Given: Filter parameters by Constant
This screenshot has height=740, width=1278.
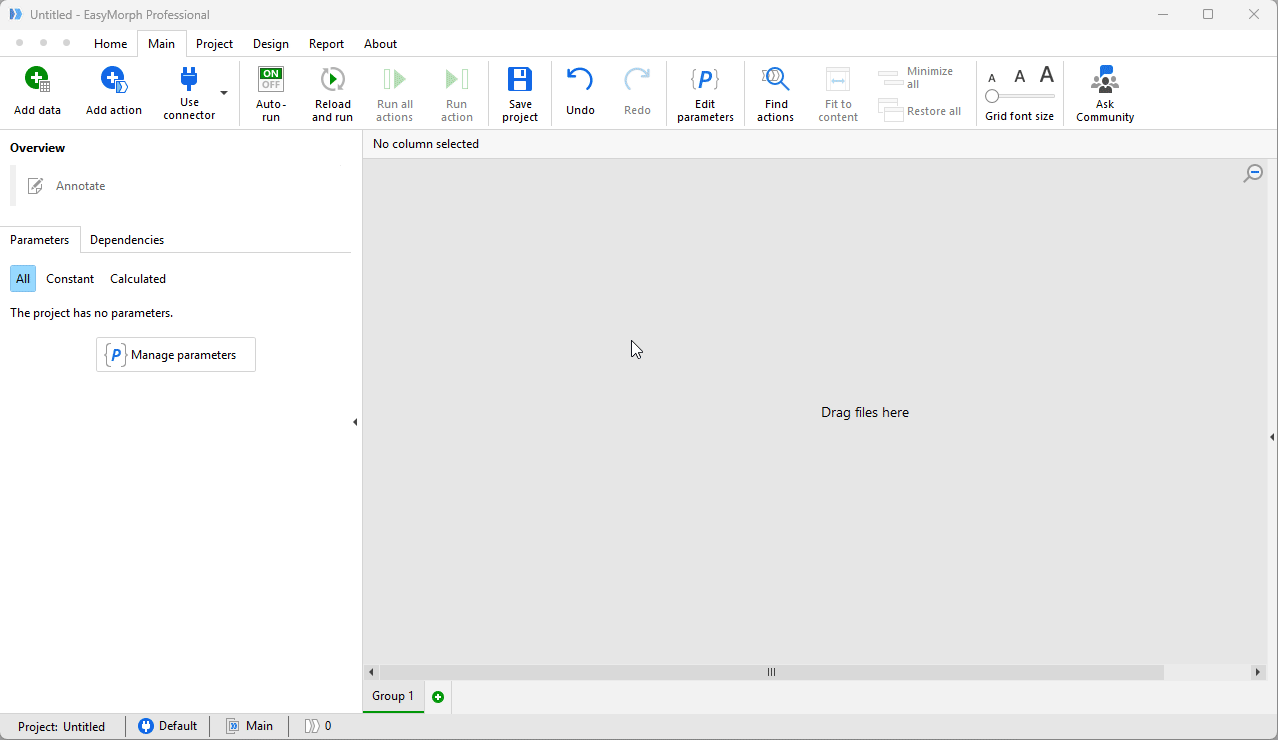Looking at the screenshot, I should [70, 279].
